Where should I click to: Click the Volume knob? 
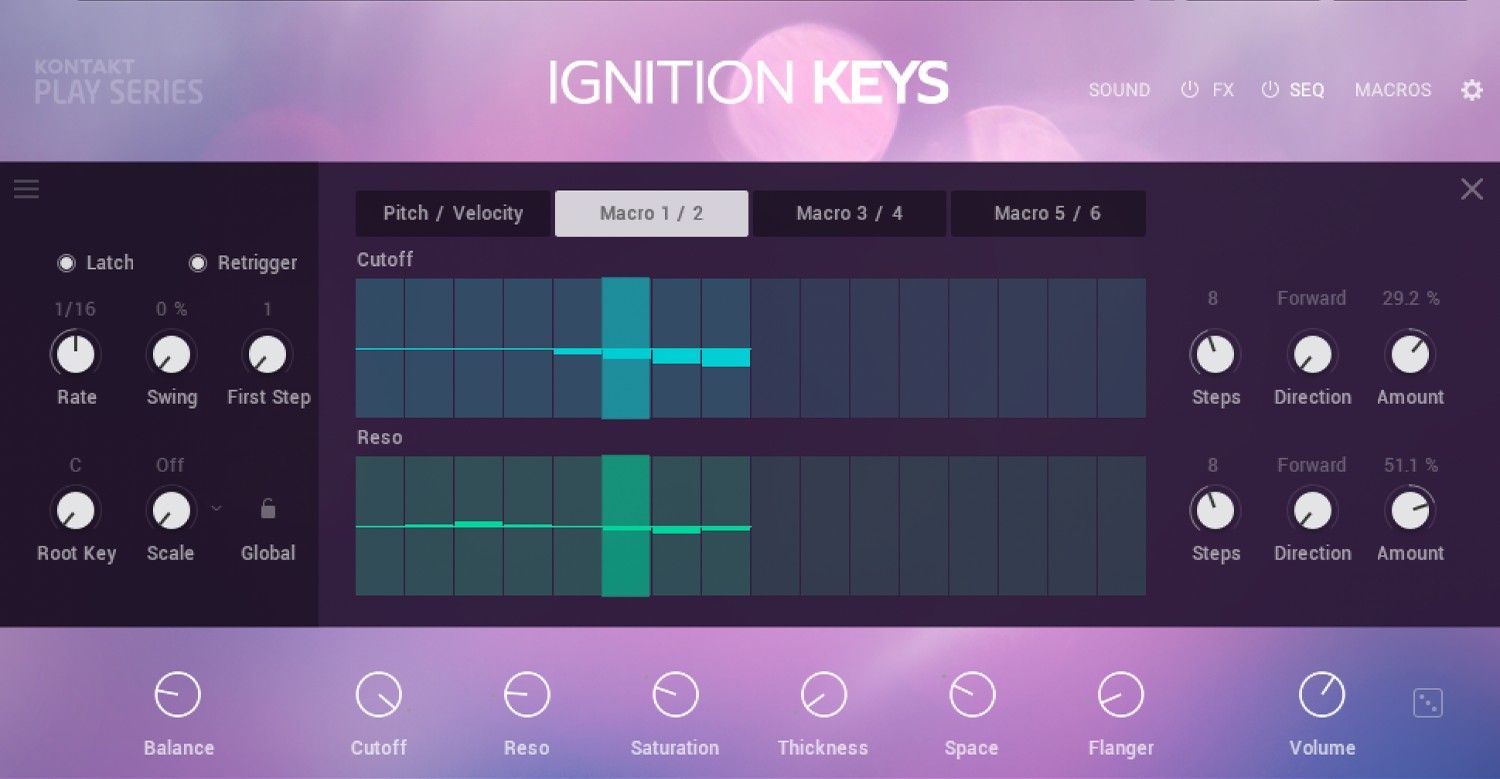point(1321,695)
